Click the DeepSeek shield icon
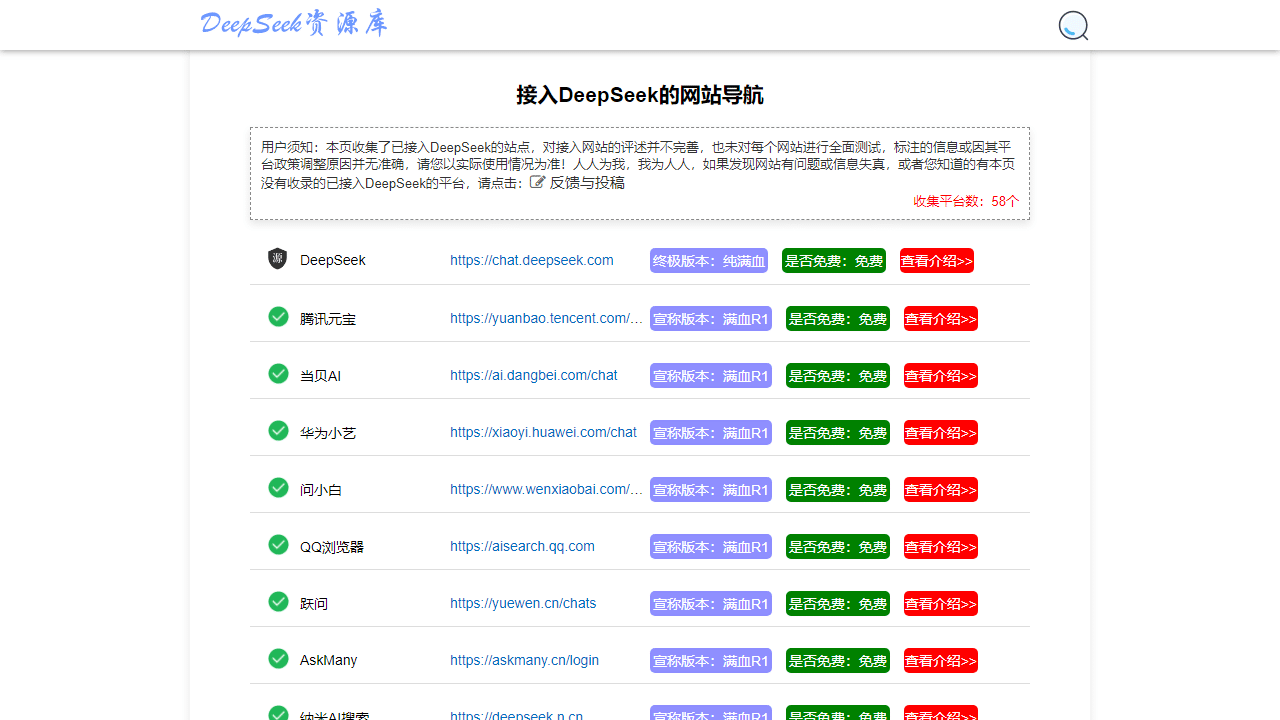The width and height of the screenshot is (1280, 720). coord(278,259)
